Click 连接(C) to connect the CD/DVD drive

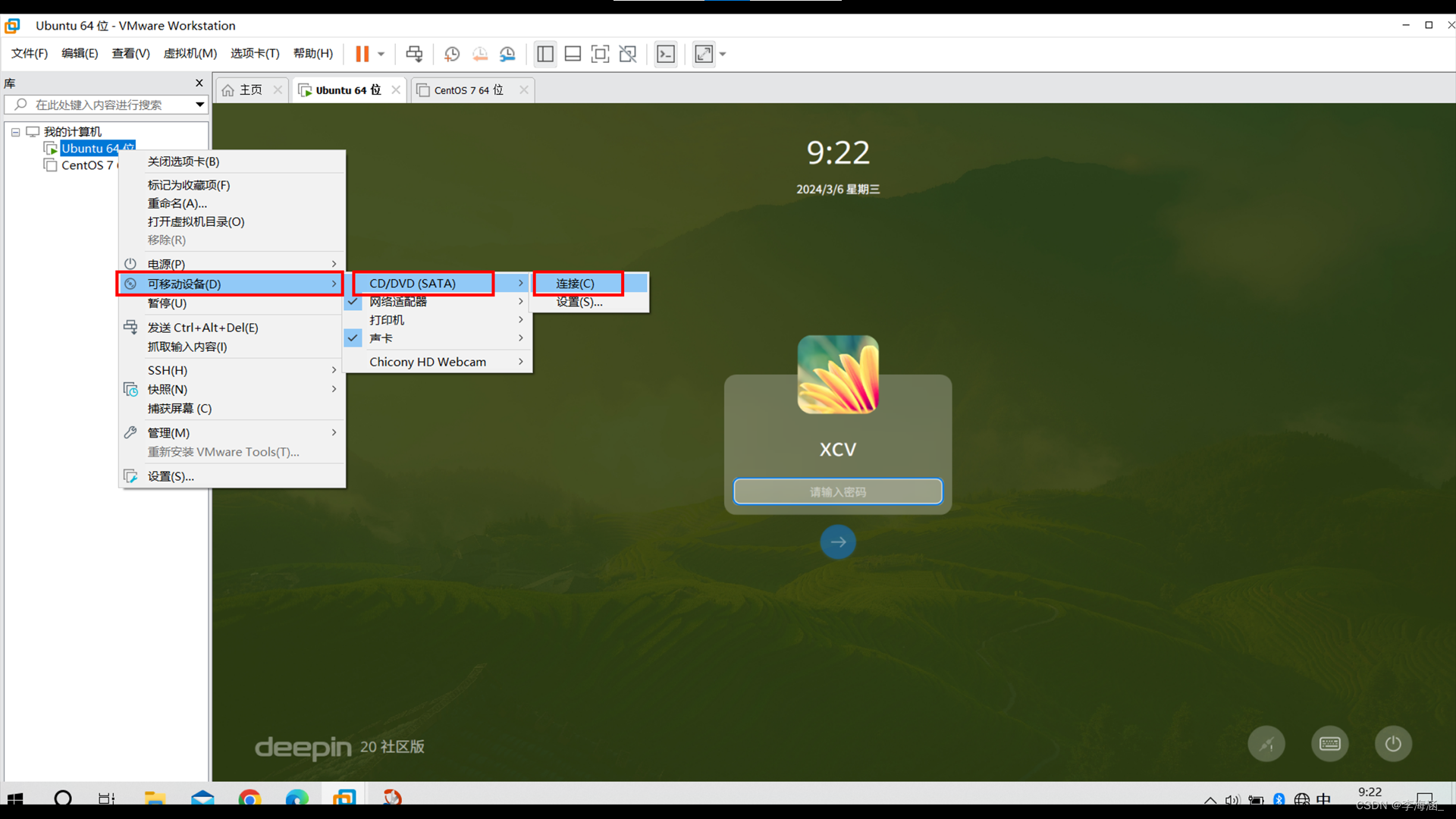(577, 283)
